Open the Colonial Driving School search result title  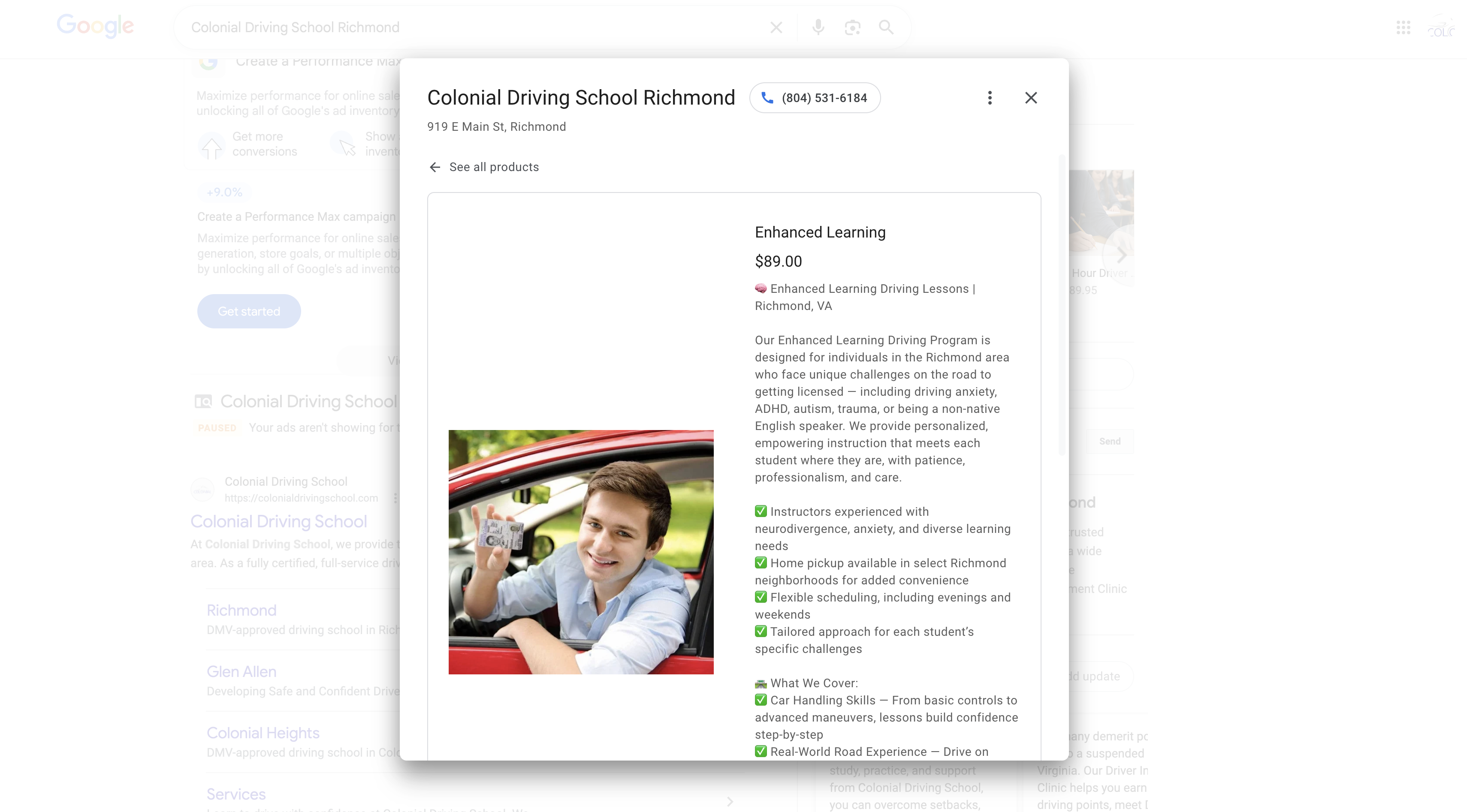[x=278, y=521]
